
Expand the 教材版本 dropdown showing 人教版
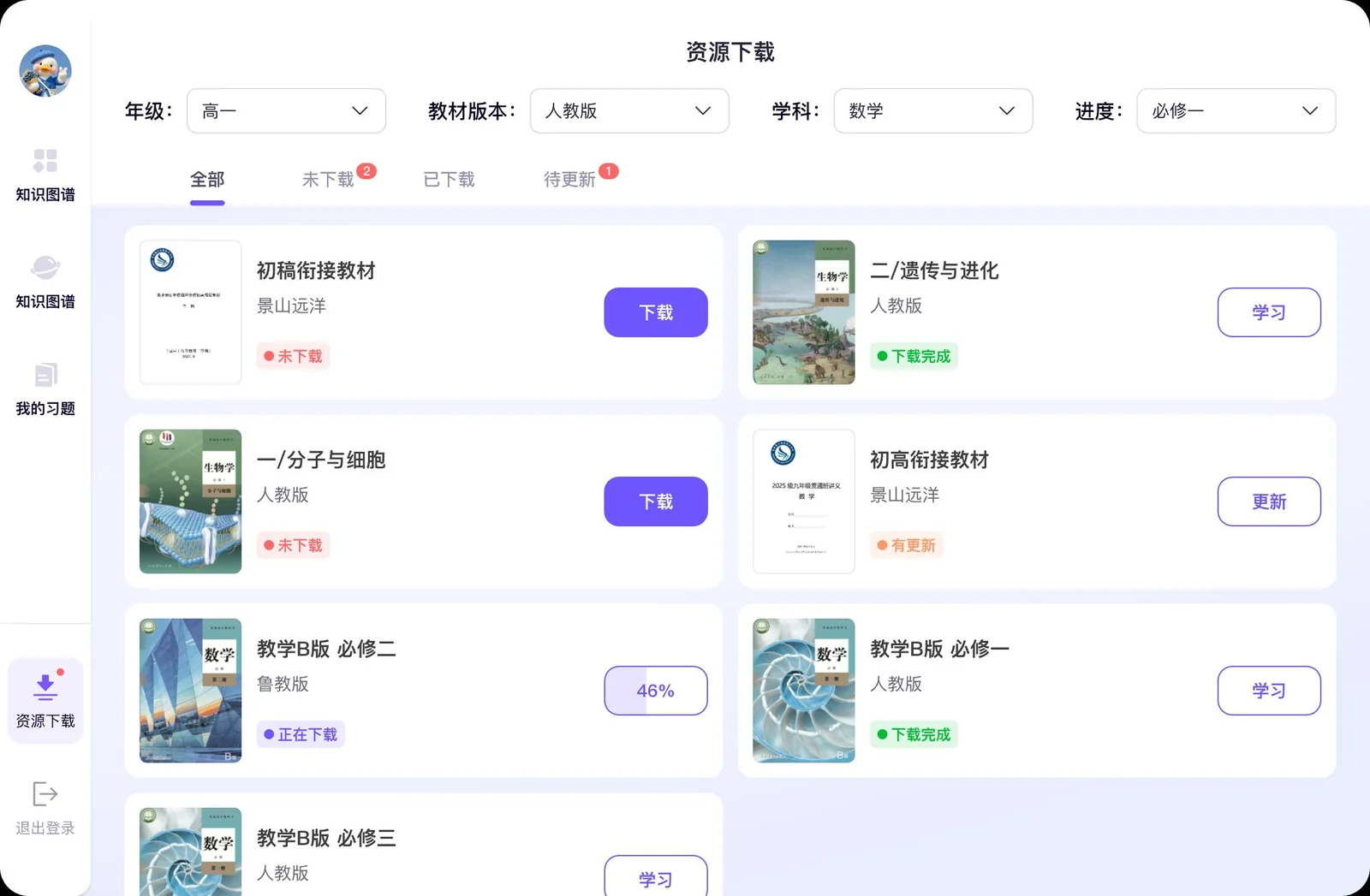[629, 111]
